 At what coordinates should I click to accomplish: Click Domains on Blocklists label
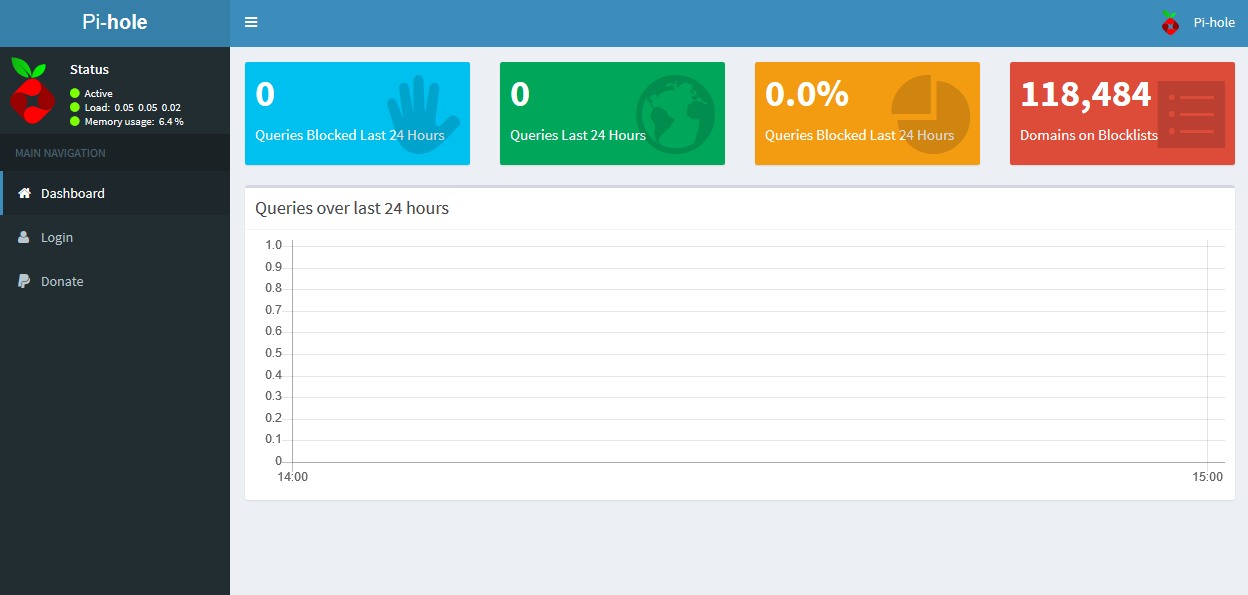tap(1089, 135)
